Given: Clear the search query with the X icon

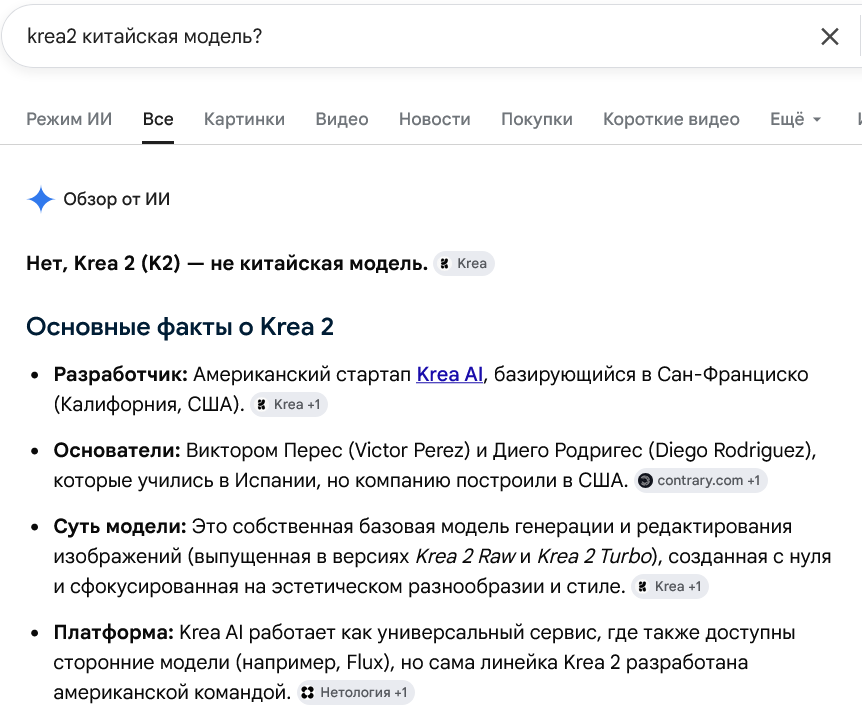Looking at the screenshot, I should [x=830, y=37].
